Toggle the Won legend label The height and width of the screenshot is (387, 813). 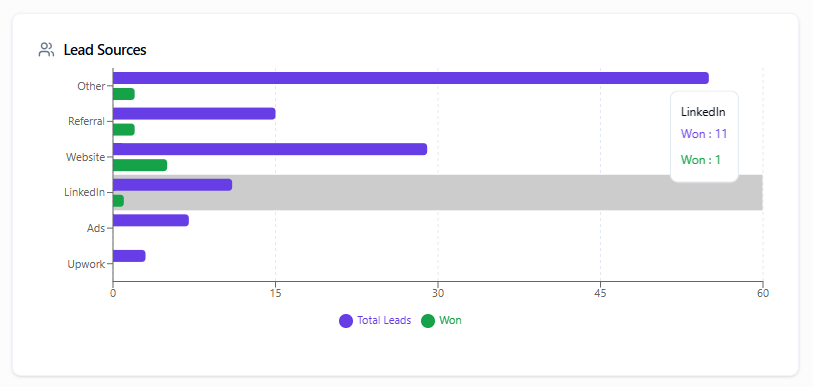[450, 321]
